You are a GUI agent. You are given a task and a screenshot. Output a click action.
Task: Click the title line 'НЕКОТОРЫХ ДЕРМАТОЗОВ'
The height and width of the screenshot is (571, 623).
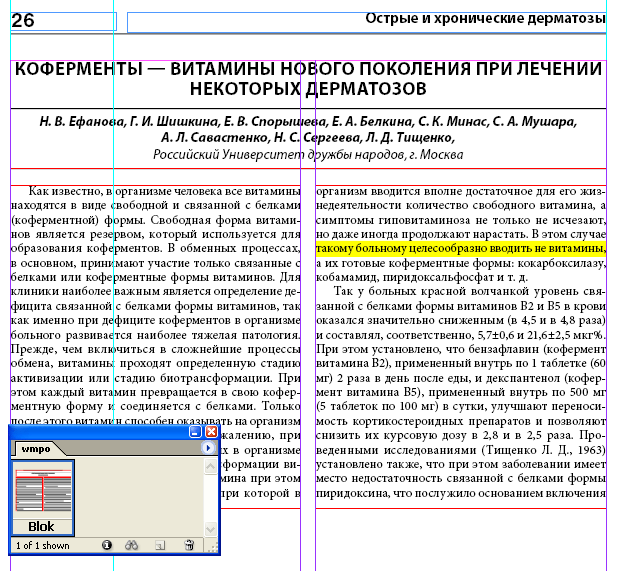pyautogui.click(x=308, y=89)
